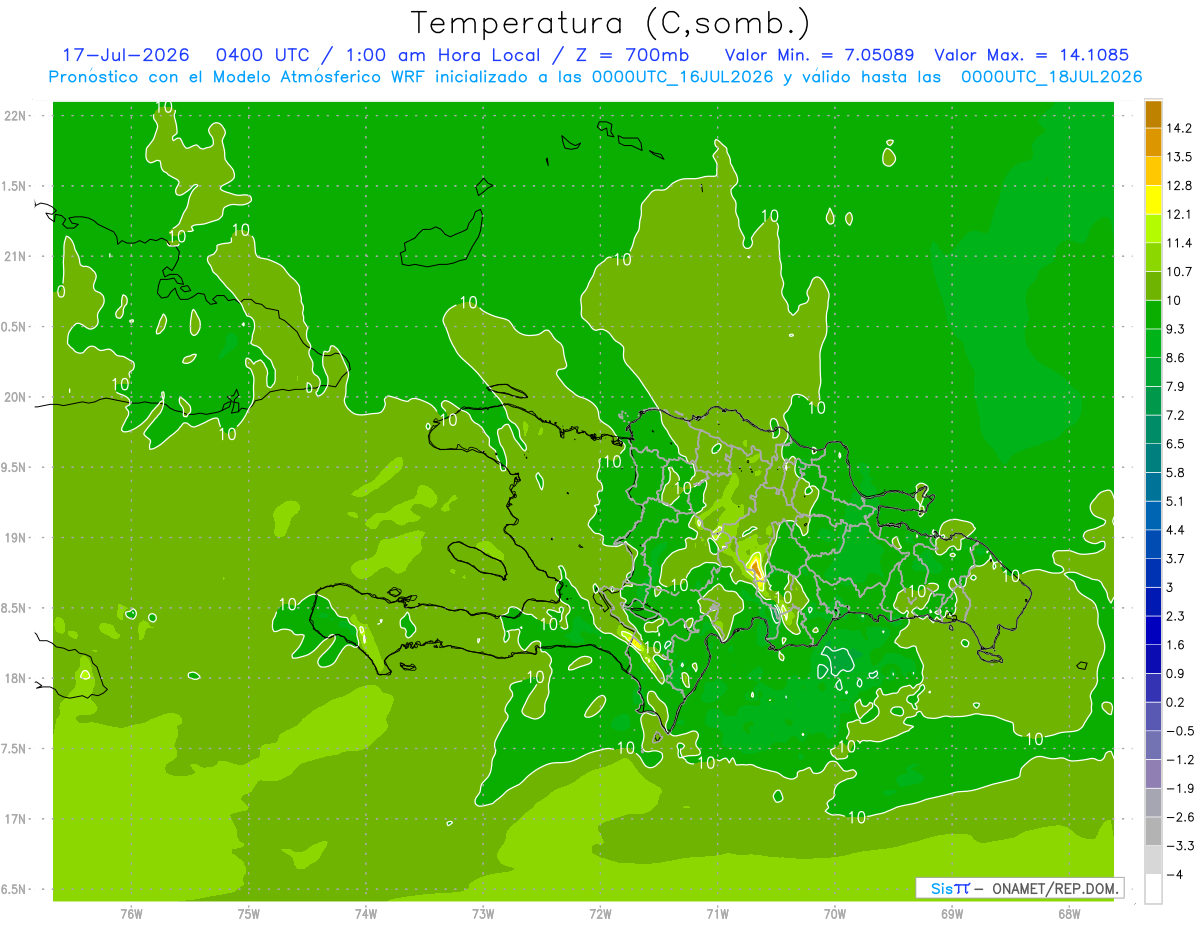Click the '69W' longitude axis label
Viewport: 1200px width, 927px height.
(x=952, y=914)
